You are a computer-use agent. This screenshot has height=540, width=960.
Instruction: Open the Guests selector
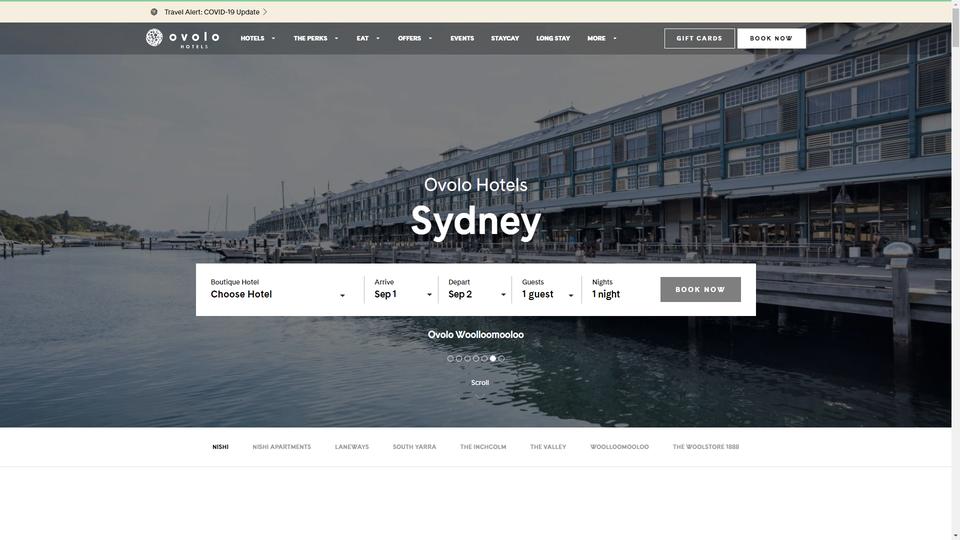(547, 289)
